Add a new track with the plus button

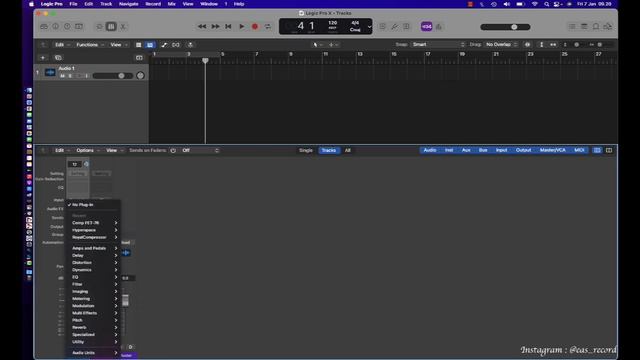pos(42,58)
